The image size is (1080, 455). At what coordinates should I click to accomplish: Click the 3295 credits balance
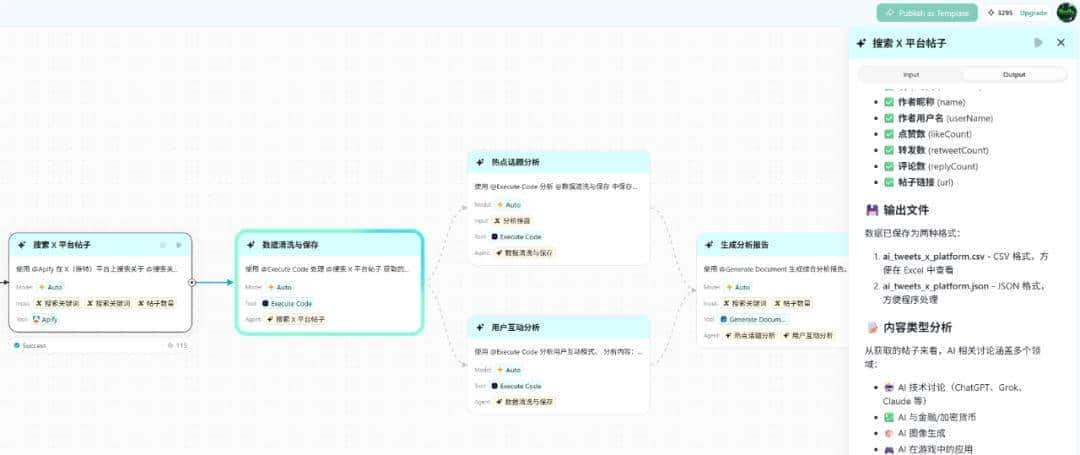pyautogui.click(x=1005, y=13)
